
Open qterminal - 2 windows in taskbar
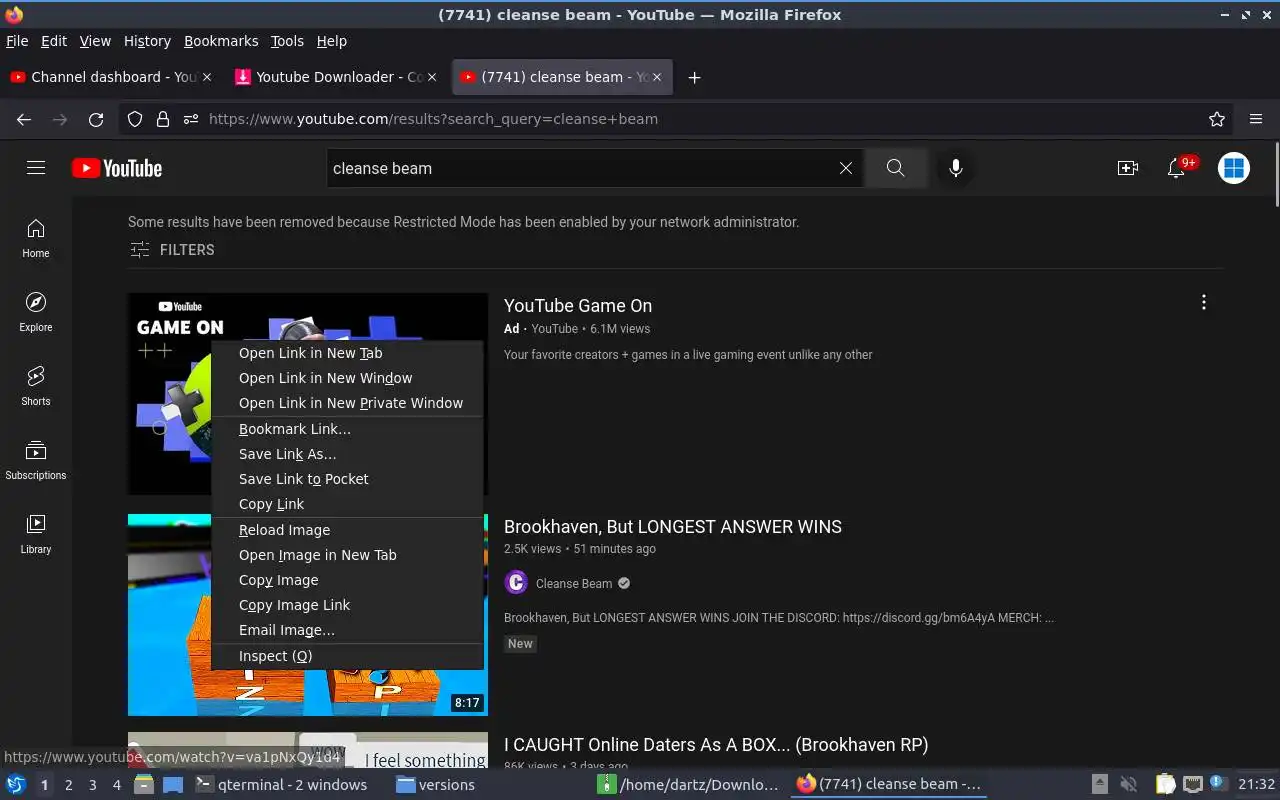(x=281, y=785)
